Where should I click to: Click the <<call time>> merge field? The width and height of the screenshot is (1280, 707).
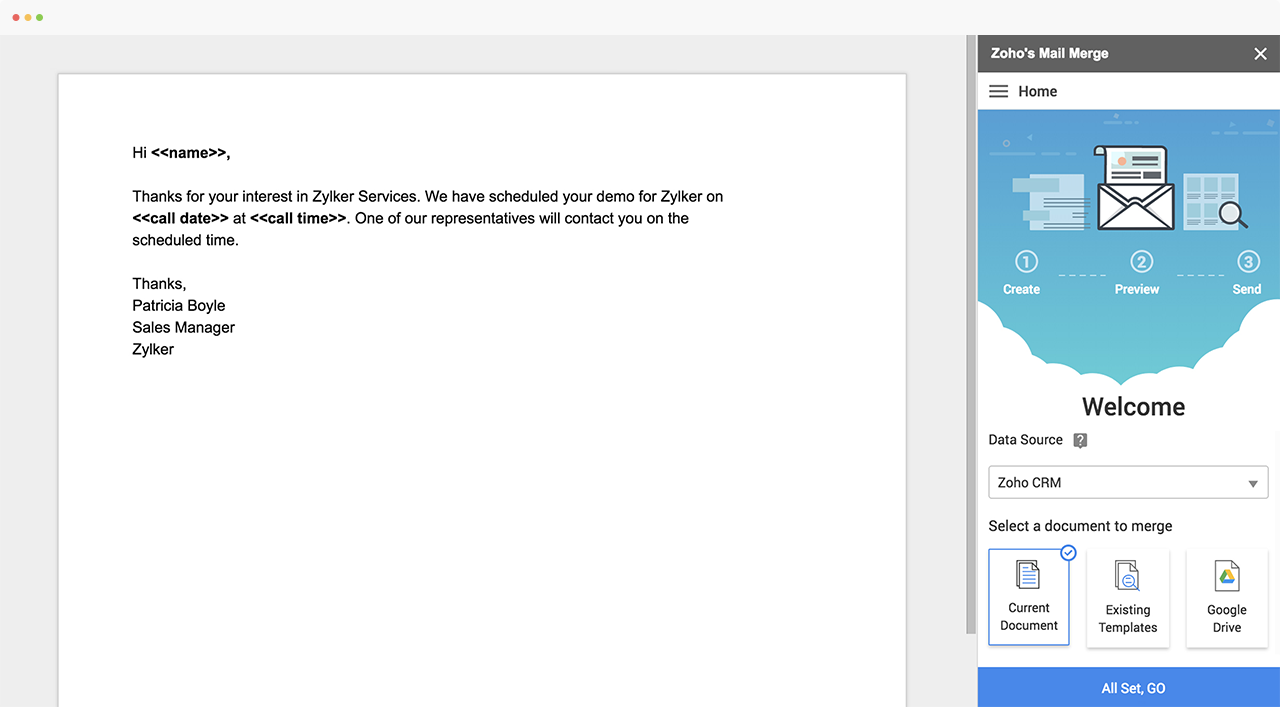[298, 218]
